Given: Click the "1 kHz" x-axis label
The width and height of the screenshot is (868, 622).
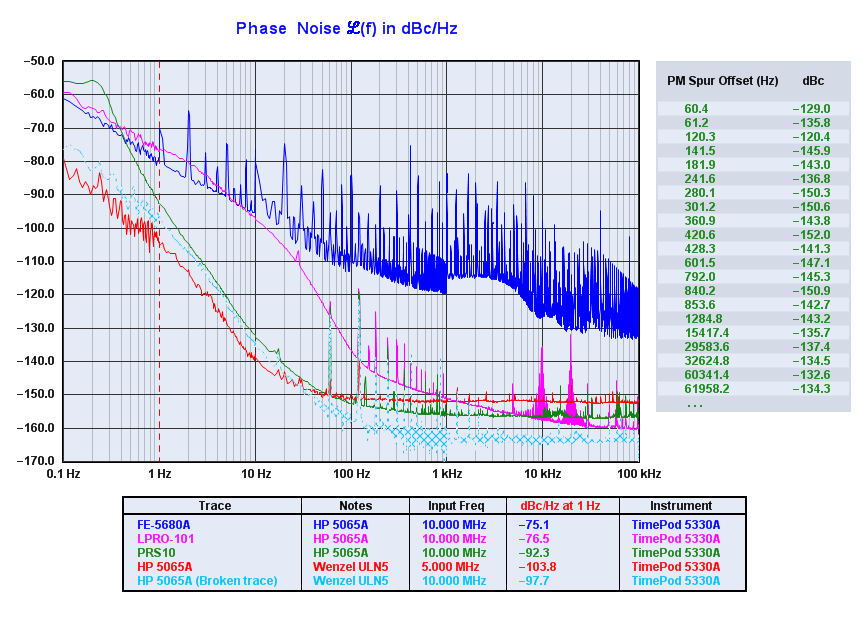Looking at the screenshot, I should click(447, 474).
